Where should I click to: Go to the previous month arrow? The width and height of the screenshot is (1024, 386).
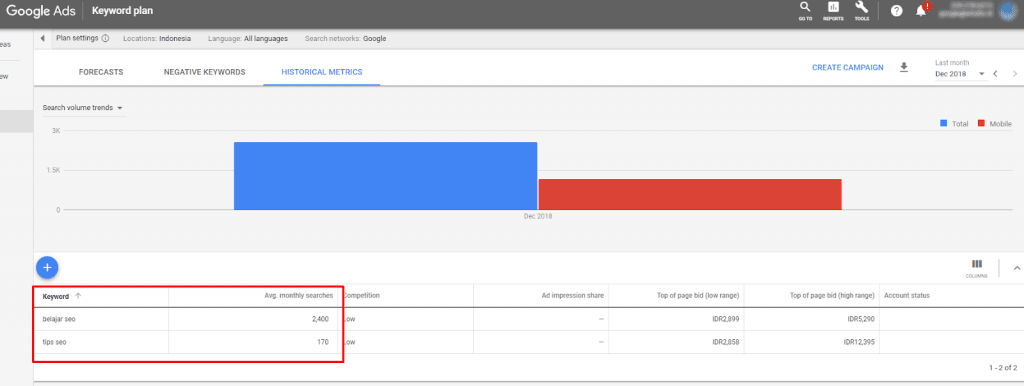click(x=995, y=74)
